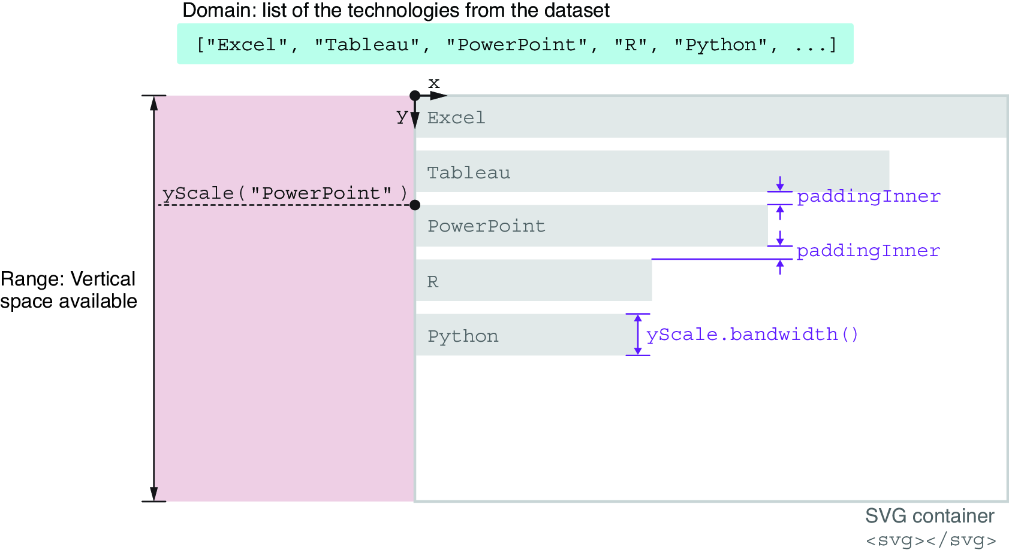This screenshot has width=1009, height=550.
Task: Click the <svg></svg> code text
Action: point(930,540)
